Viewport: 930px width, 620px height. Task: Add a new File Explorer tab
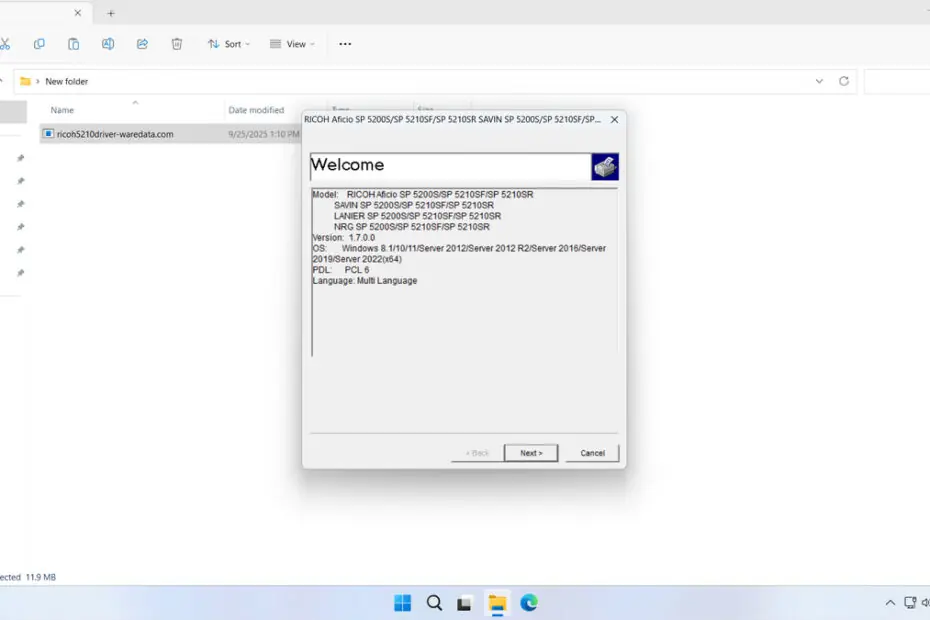click(111, 13)
